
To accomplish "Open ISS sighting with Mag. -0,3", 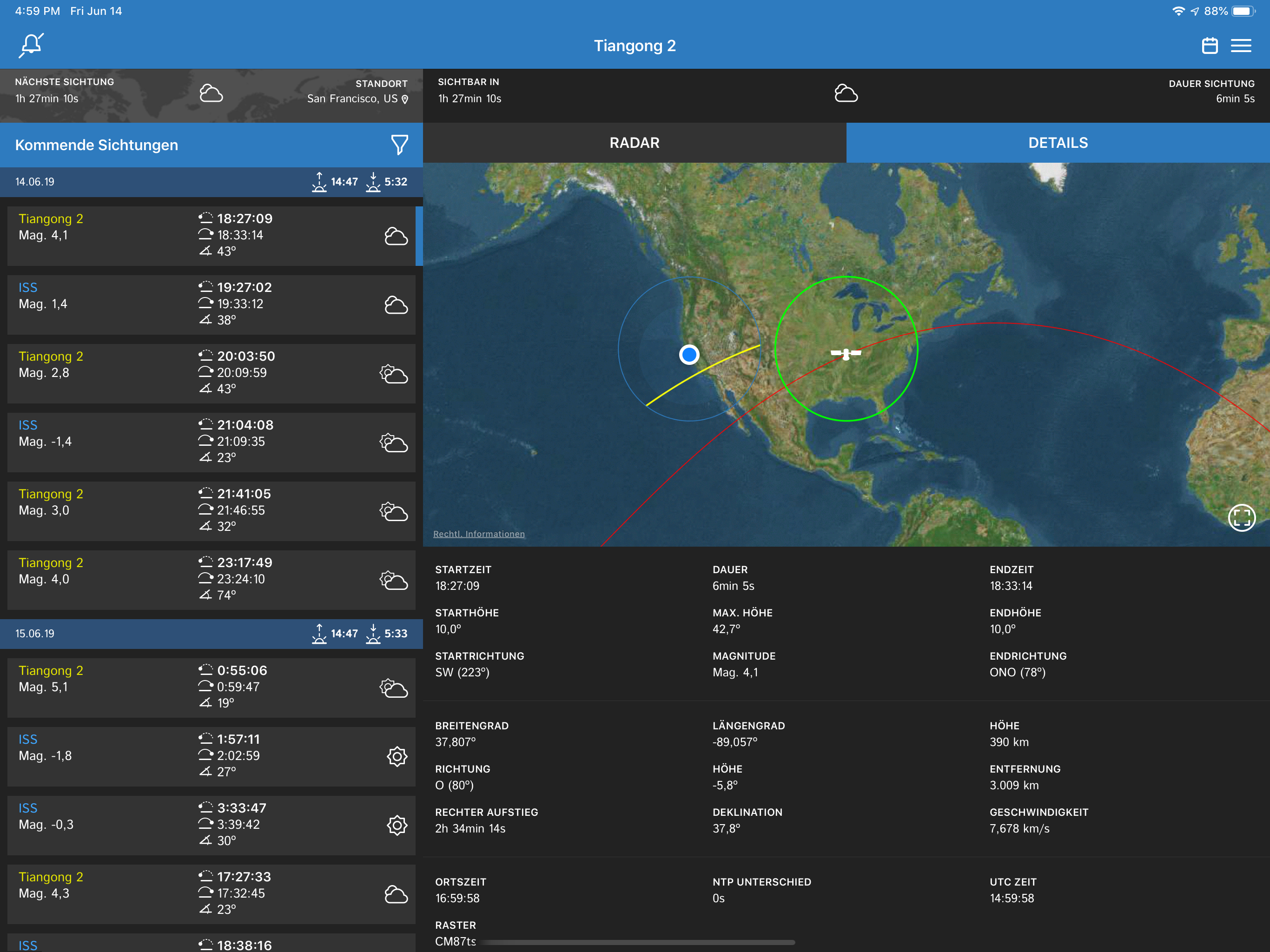I will pos(212,826).
